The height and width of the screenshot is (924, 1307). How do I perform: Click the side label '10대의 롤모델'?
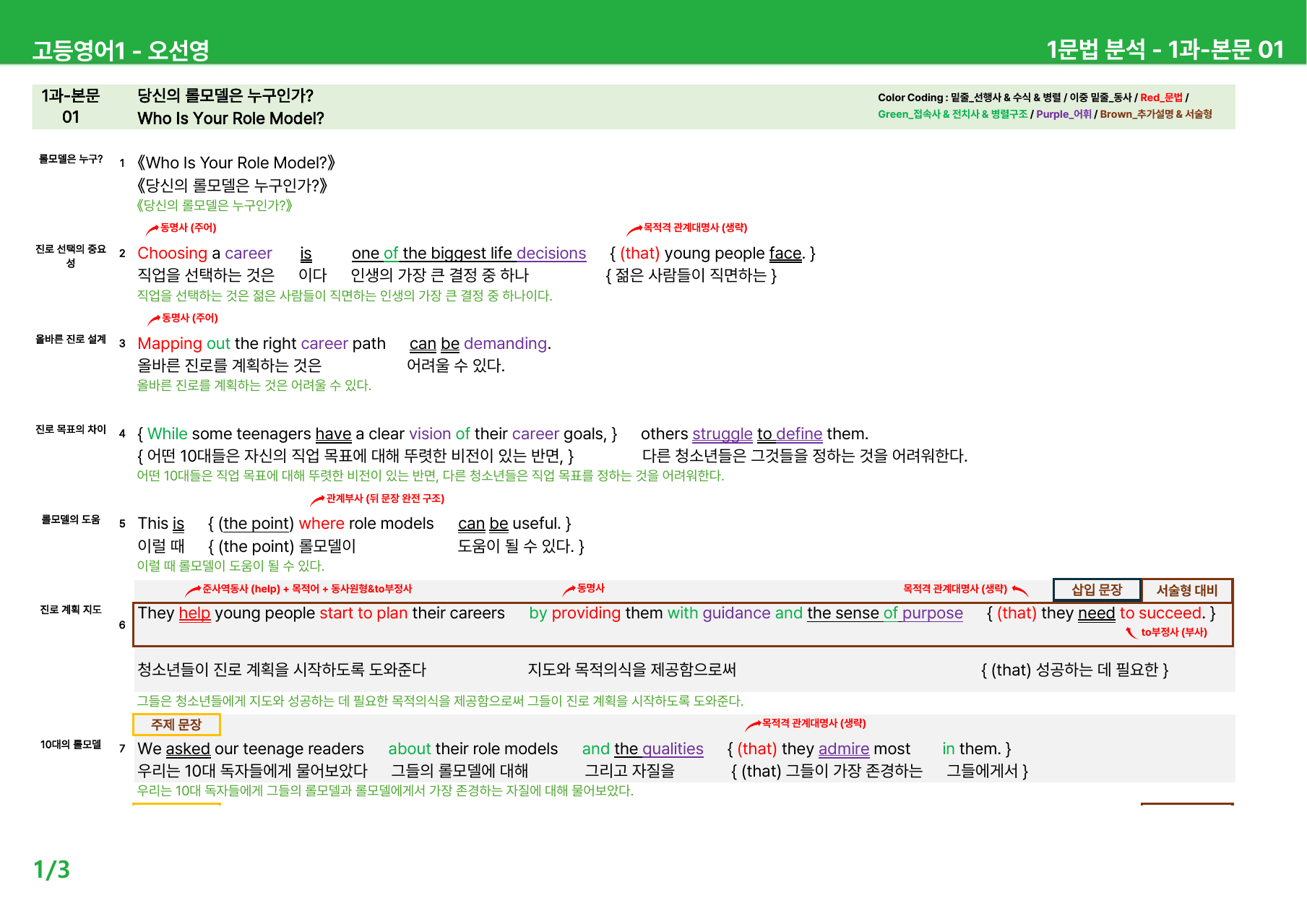point(71,744)
